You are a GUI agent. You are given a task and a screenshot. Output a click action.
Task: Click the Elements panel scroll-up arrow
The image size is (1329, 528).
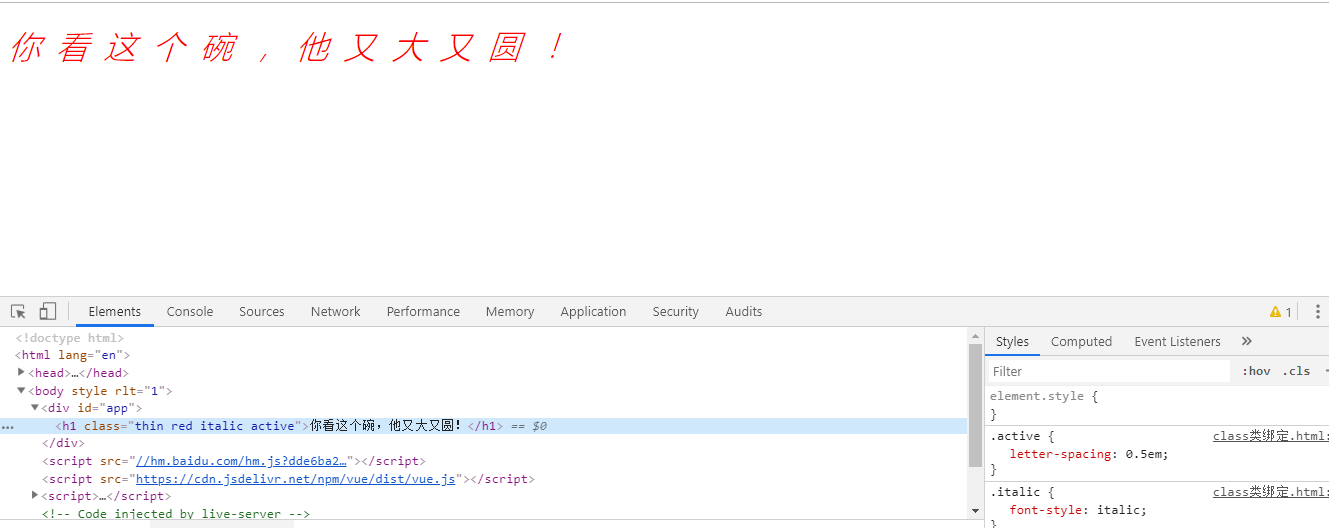[975, 334]
